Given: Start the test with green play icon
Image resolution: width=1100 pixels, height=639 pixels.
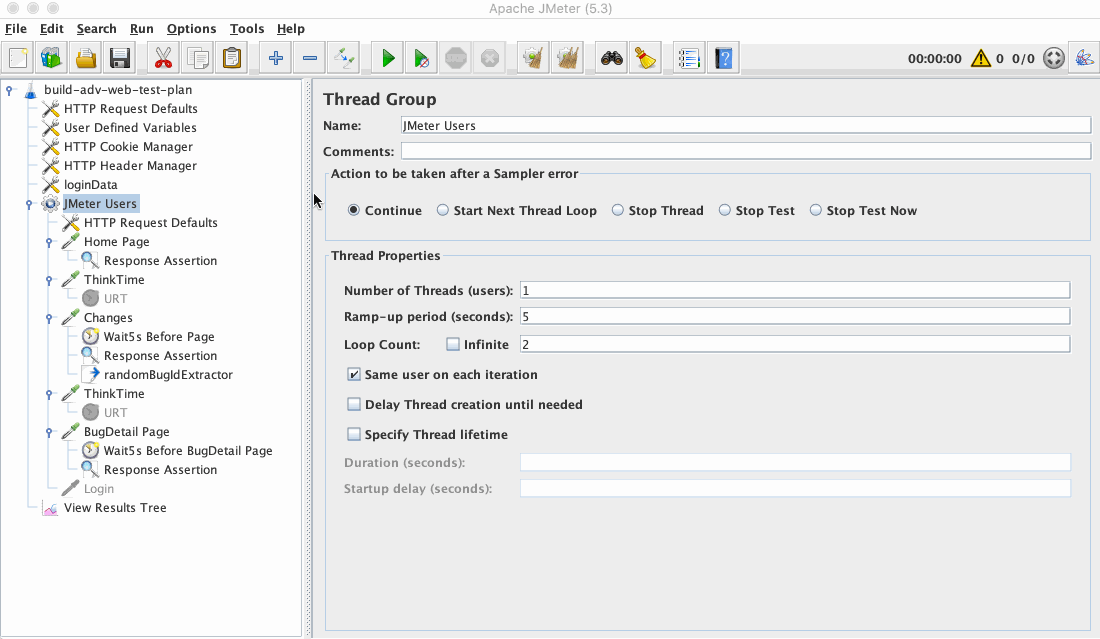Looking at the screenshot, I should (x=388, y=58).
